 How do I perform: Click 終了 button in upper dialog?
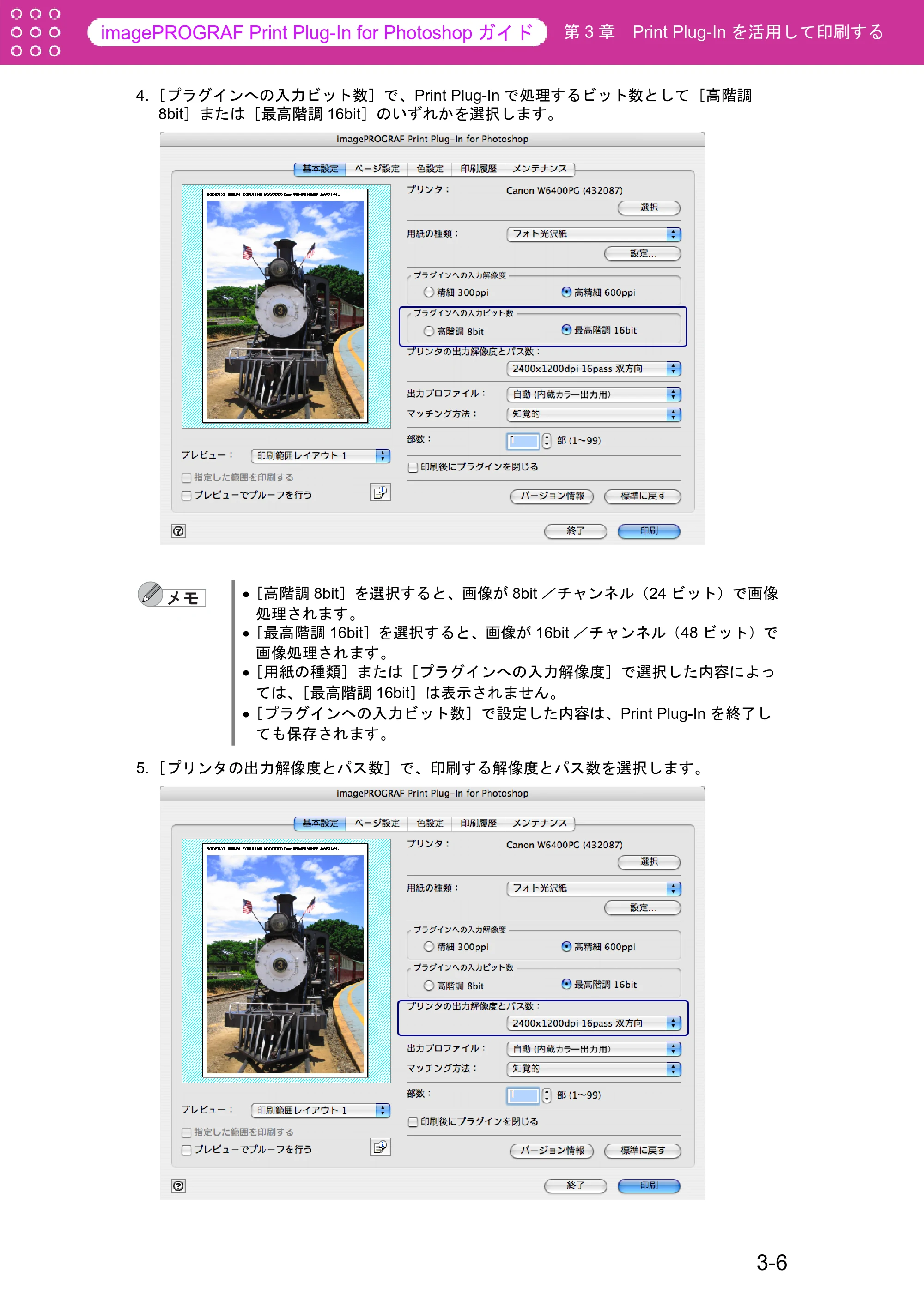[575, 531]
